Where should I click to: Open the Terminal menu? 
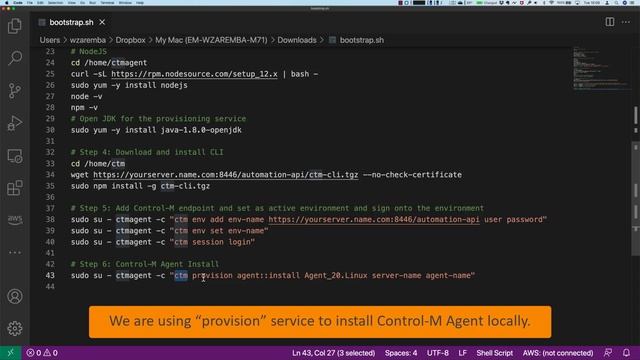(x=107, y=2)
